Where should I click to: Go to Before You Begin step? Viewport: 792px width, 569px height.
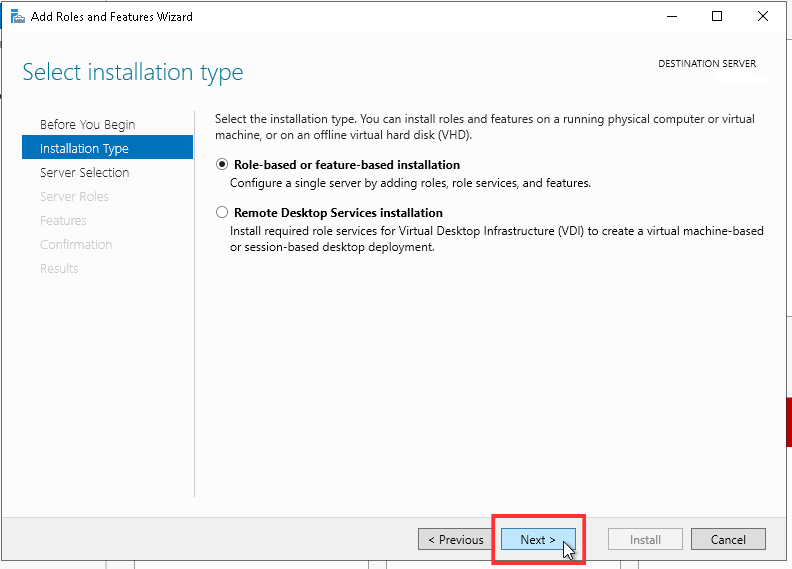point(87,124)
